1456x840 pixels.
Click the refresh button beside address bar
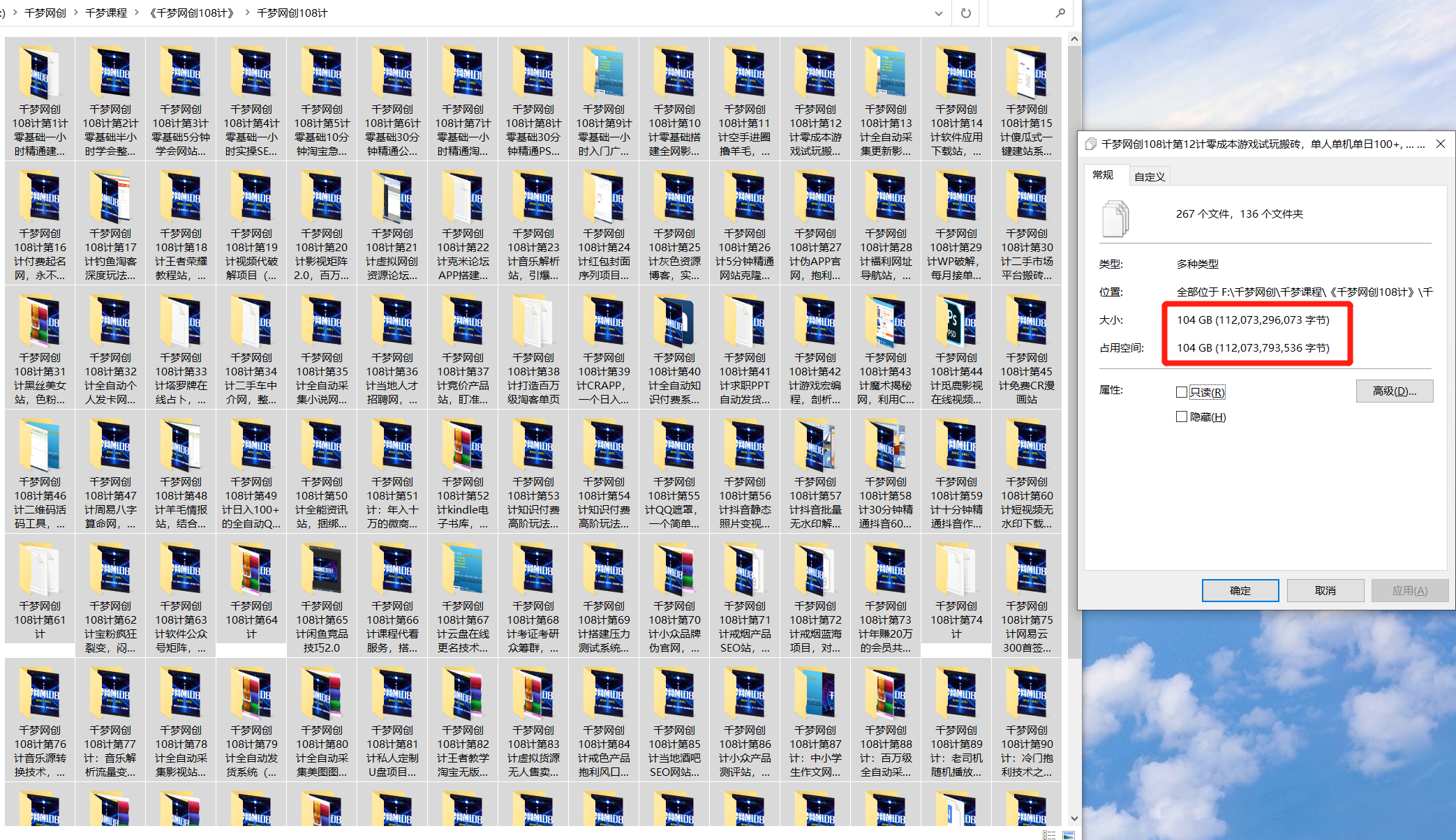(x=965, y=13)
